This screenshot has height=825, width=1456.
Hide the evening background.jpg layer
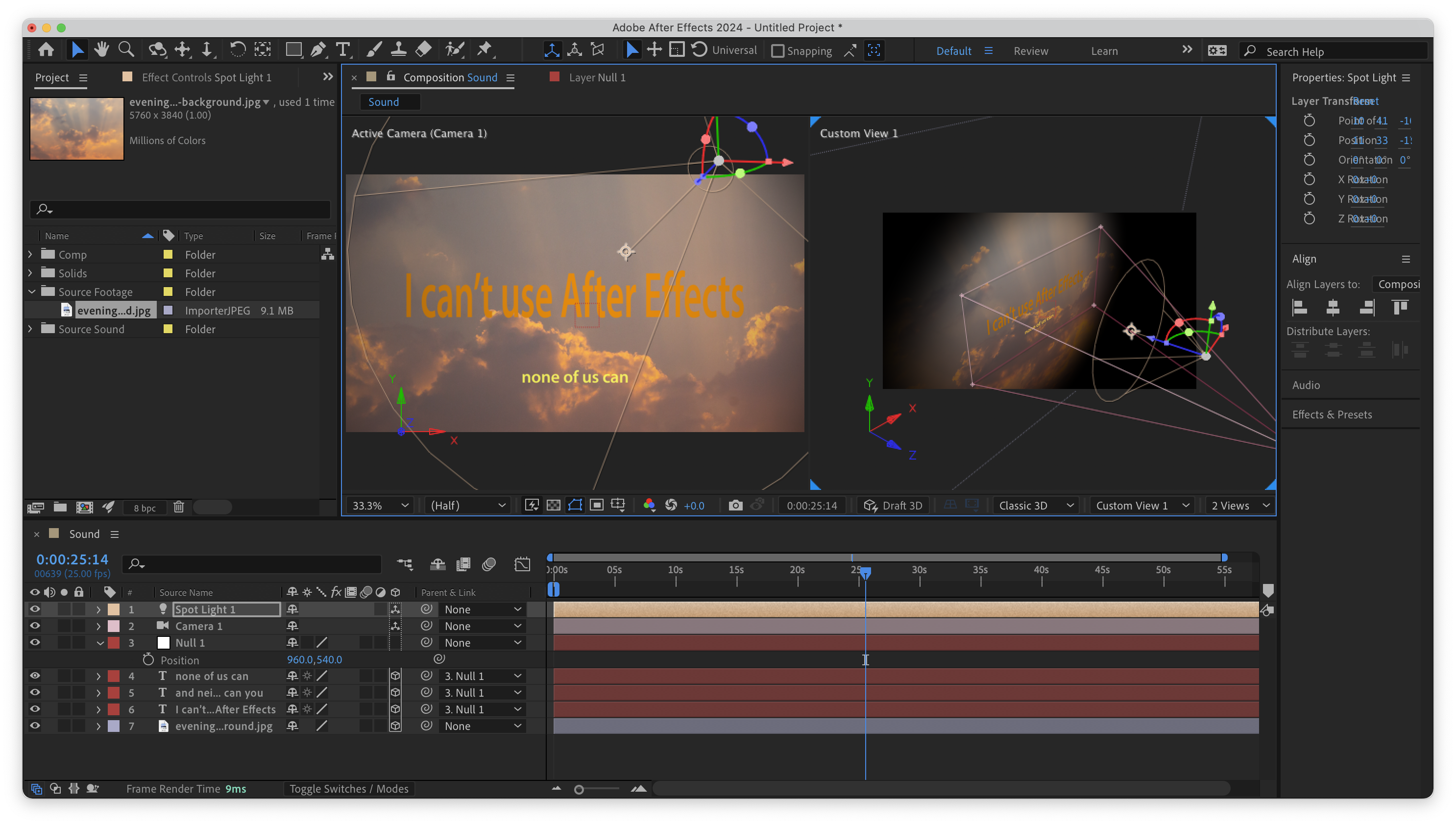click(35, 726)
